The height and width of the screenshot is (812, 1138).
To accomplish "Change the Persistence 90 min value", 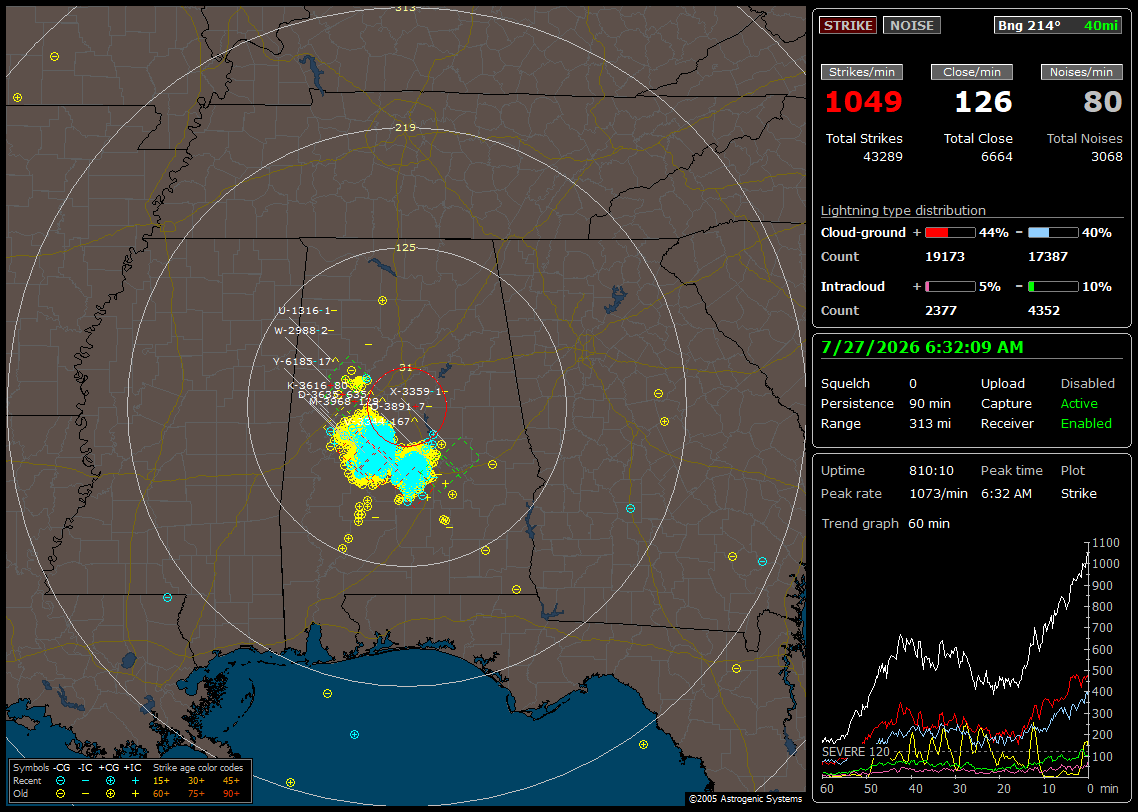I will point(930,403).
